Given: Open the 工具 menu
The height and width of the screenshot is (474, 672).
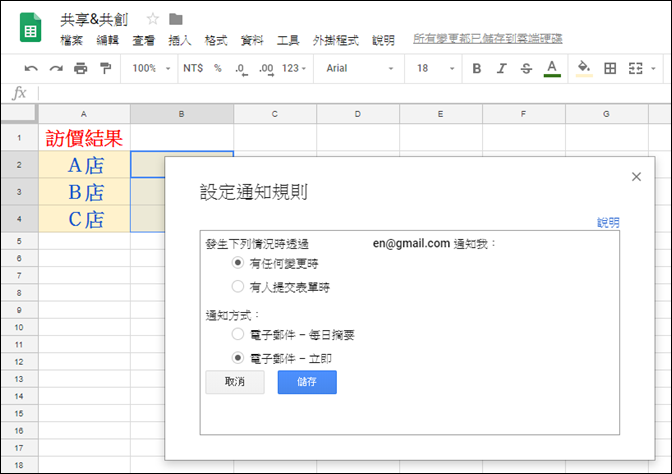Looking at the screenshot, I should 288,40.
